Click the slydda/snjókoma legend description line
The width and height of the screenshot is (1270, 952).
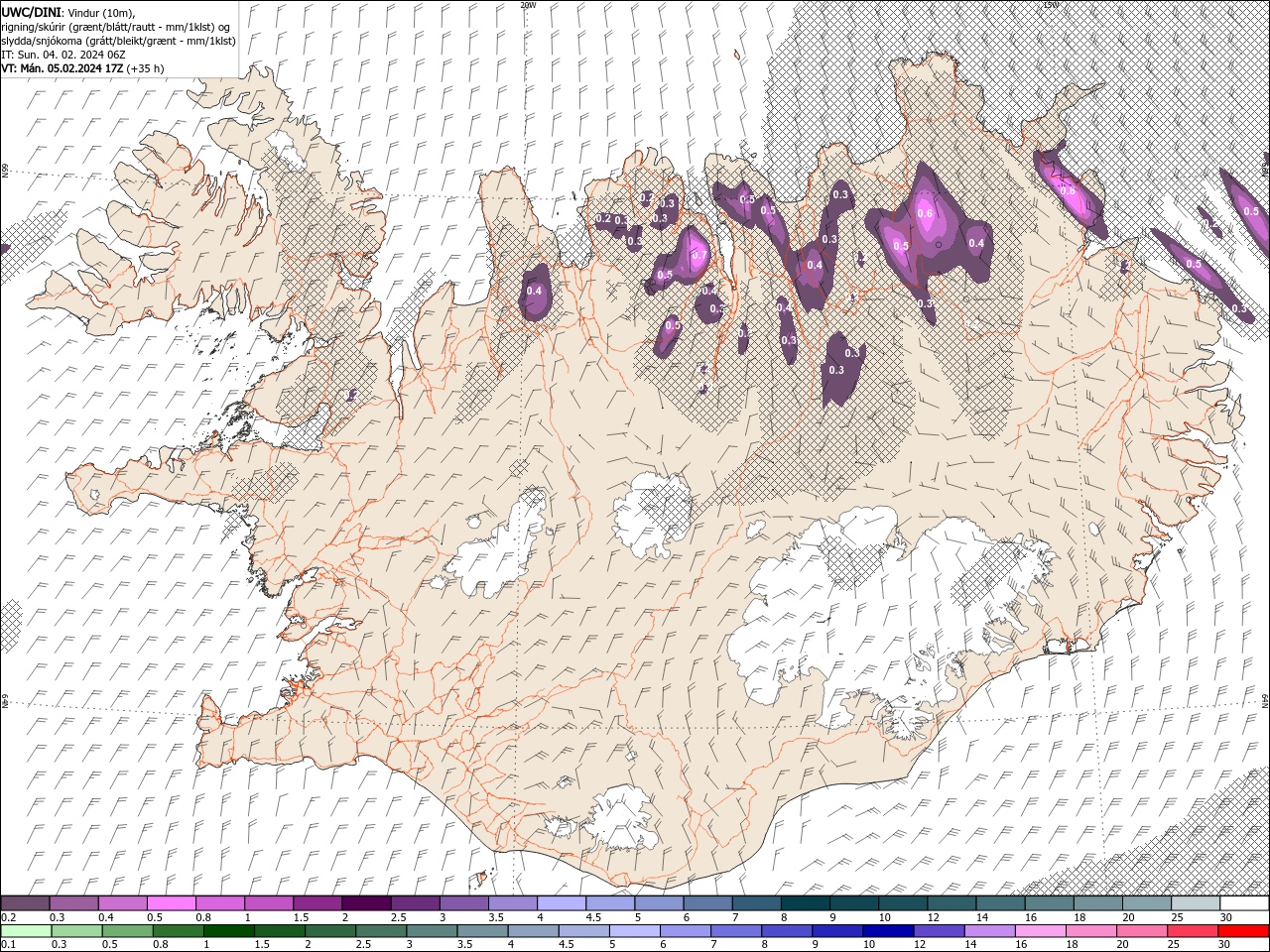click(x=119, y=41)
